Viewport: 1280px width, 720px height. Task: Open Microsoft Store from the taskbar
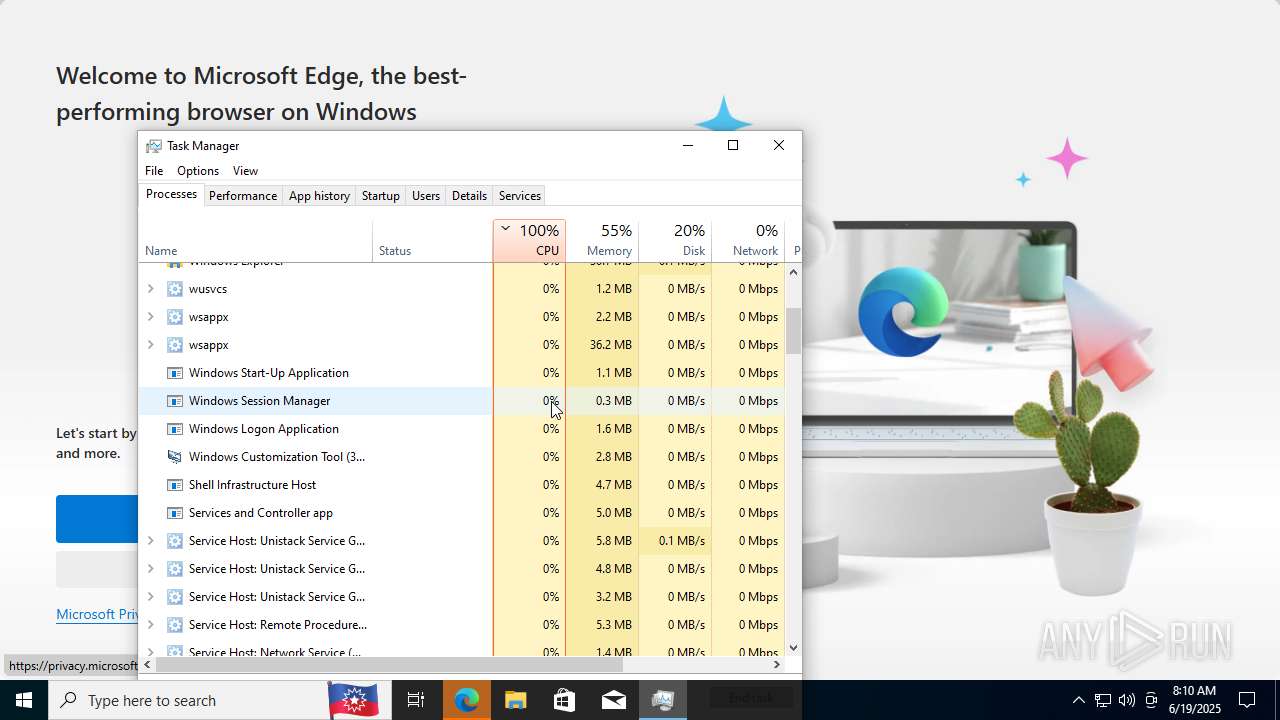click(x=564, y=700)
